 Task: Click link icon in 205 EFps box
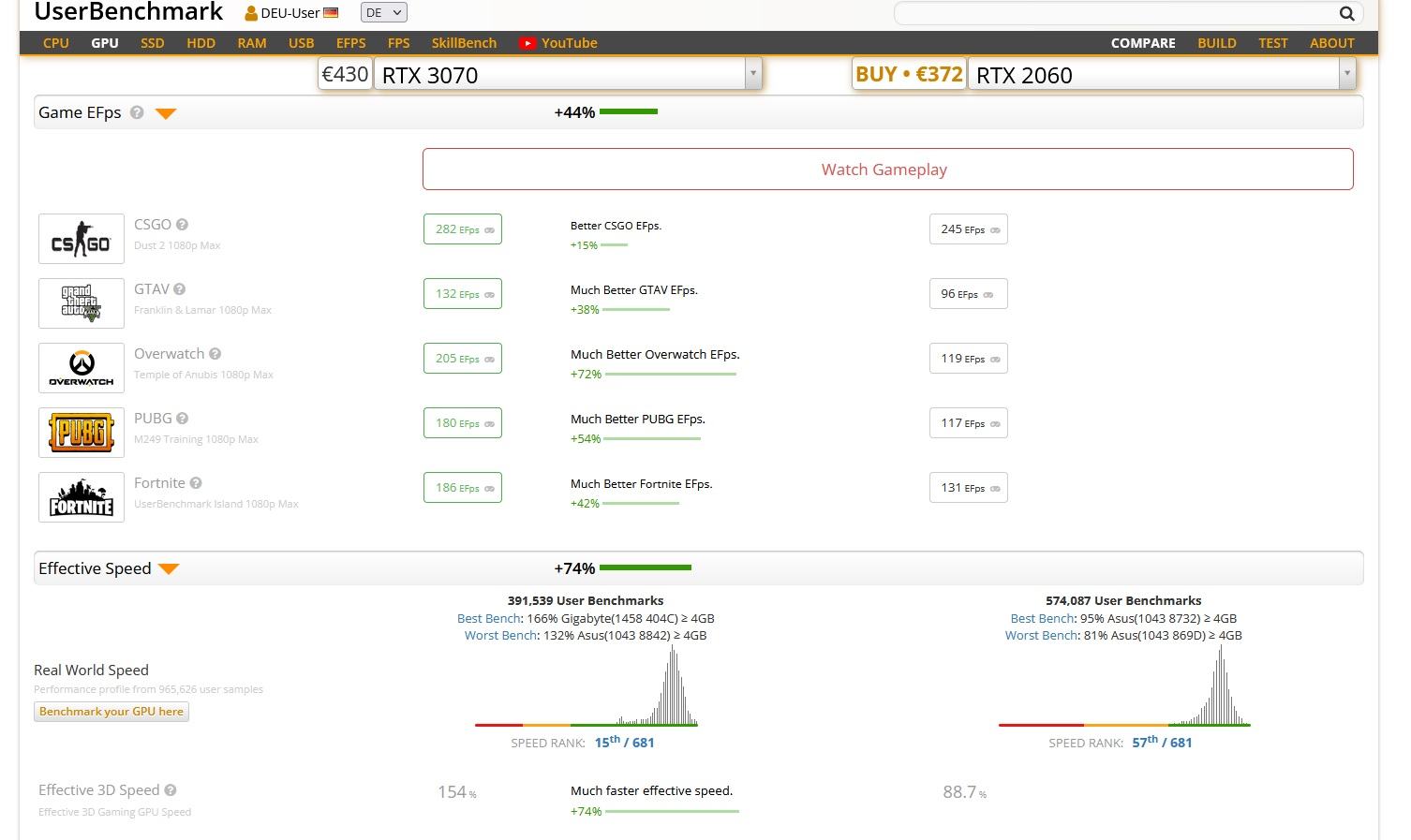tap(489, 360)
